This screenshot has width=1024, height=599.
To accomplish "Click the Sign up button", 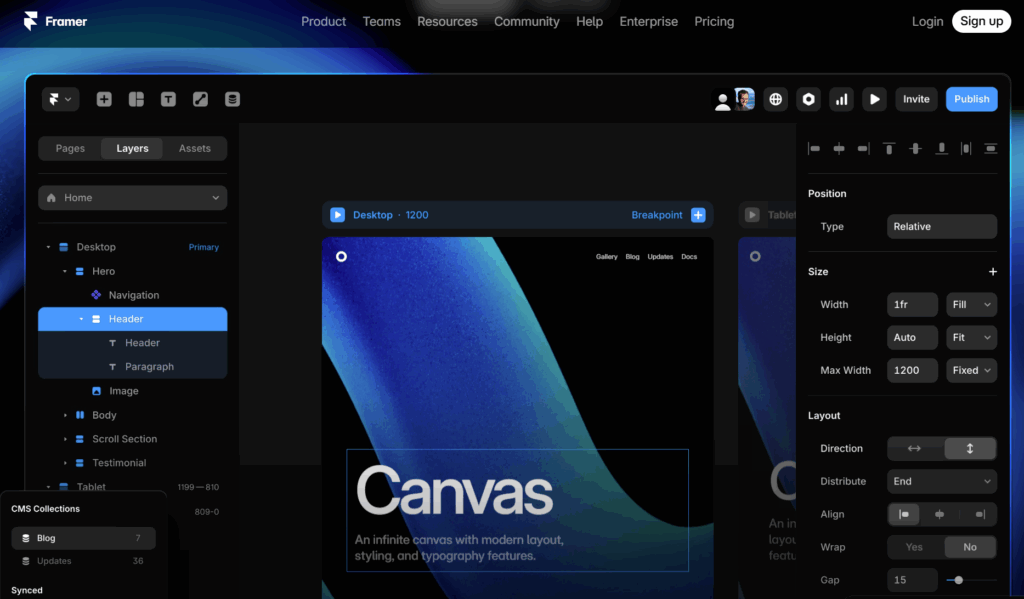I will pyautogui.click(x=981, y=21).
